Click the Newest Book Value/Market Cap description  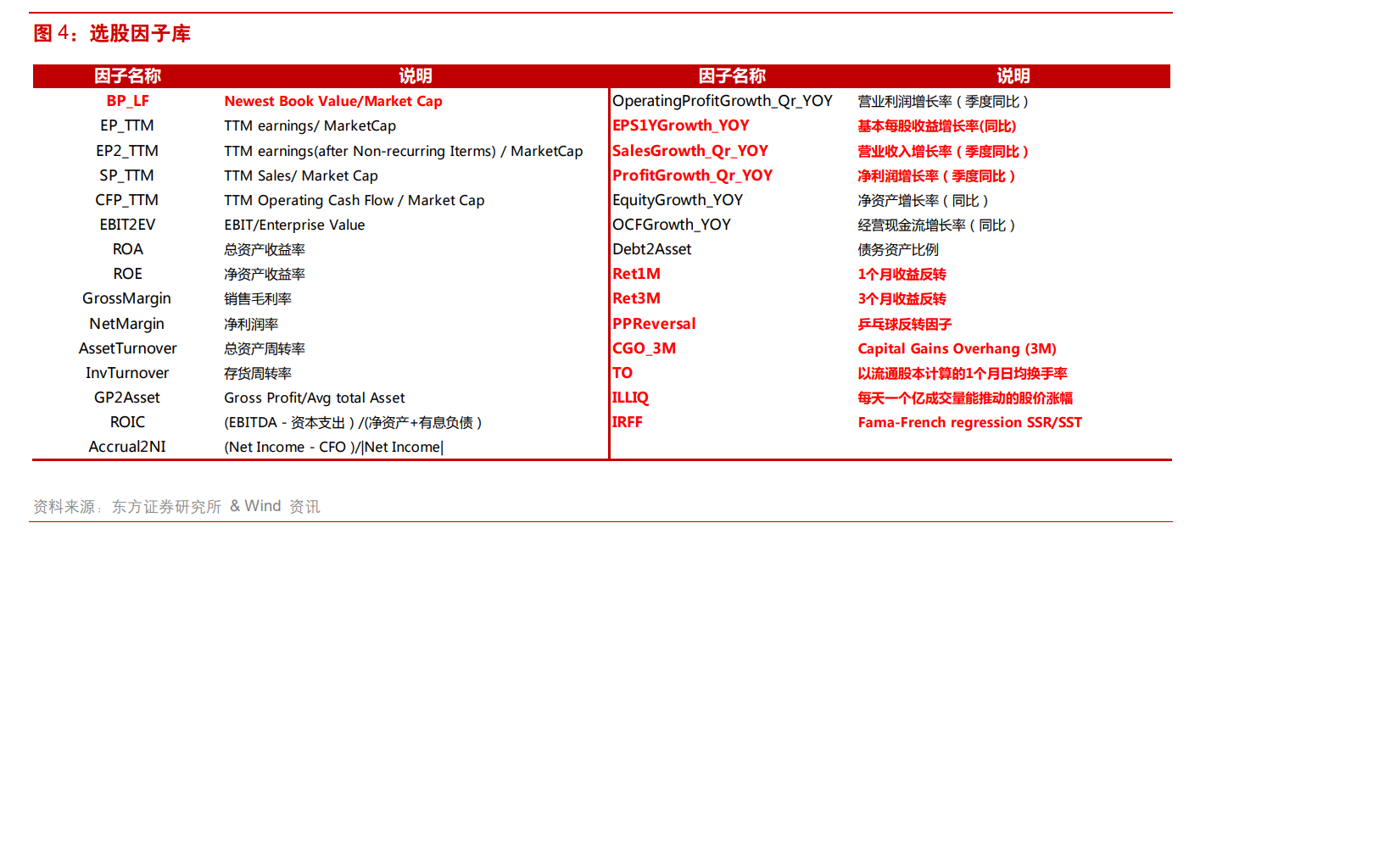[x=332, y=101]
